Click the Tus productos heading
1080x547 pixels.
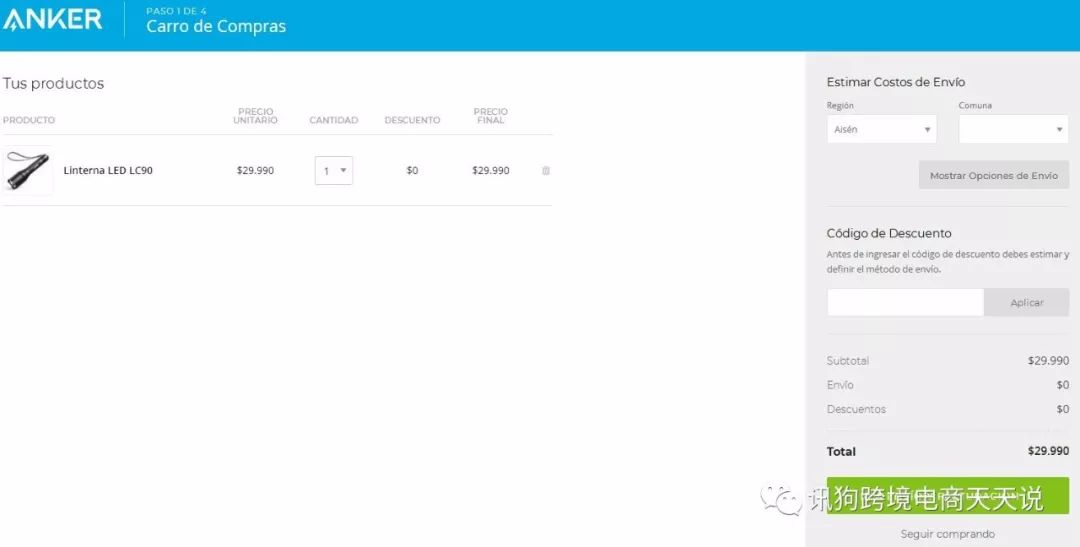click(53, 83)
